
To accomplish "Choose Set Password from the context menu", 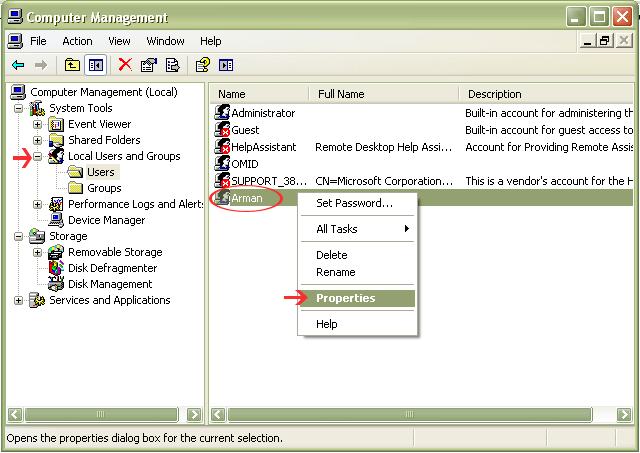I will [354, 203].
